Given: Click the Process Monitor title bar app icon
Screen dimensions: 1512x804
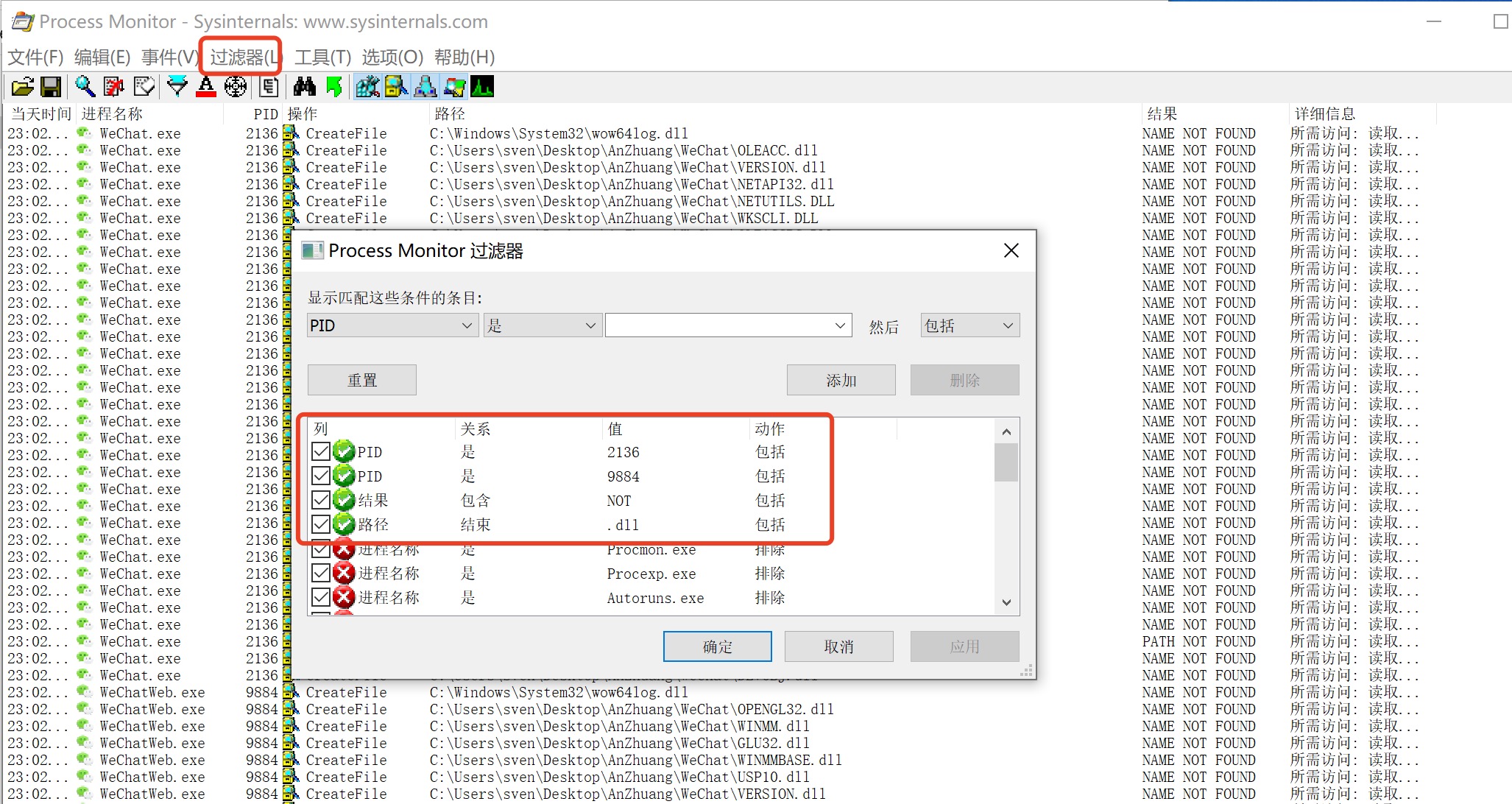Looking at the screenshot, I should coord(22,21).
